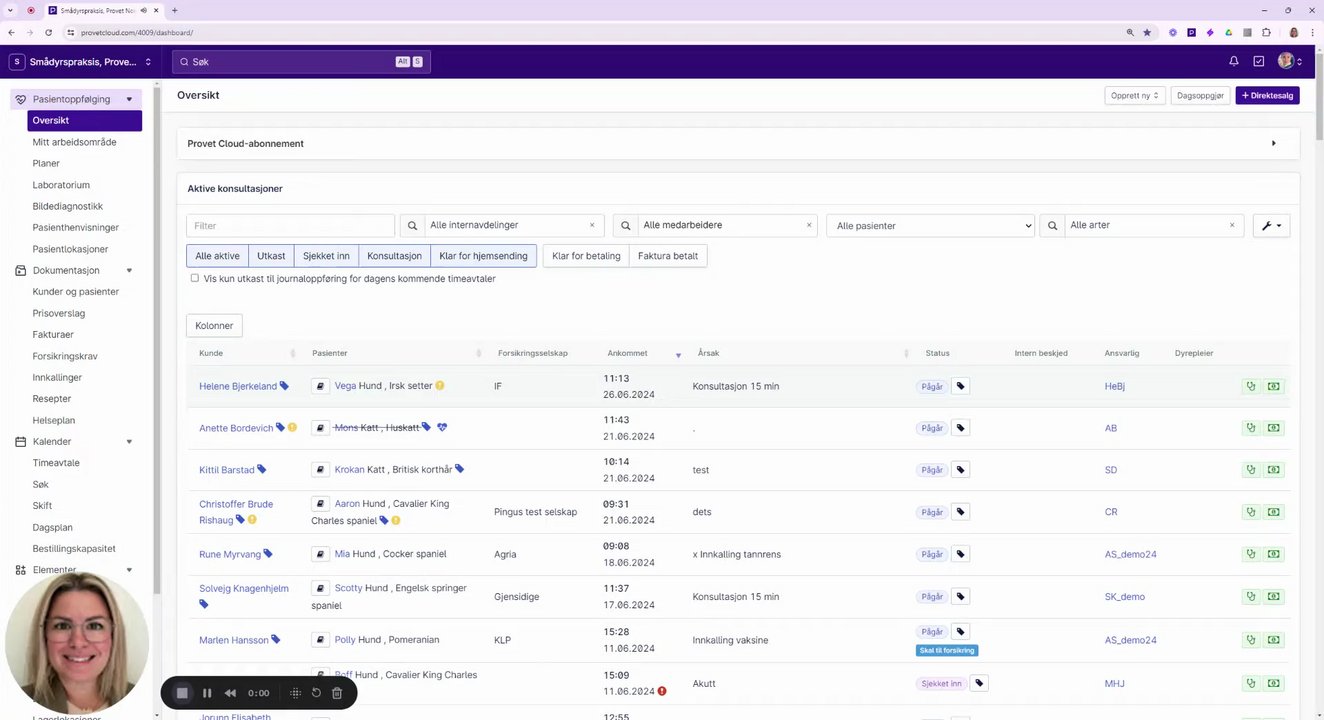Click the Direktesalg button
The height and width of the screenshot is (720, 1324).
point(1267,96)
